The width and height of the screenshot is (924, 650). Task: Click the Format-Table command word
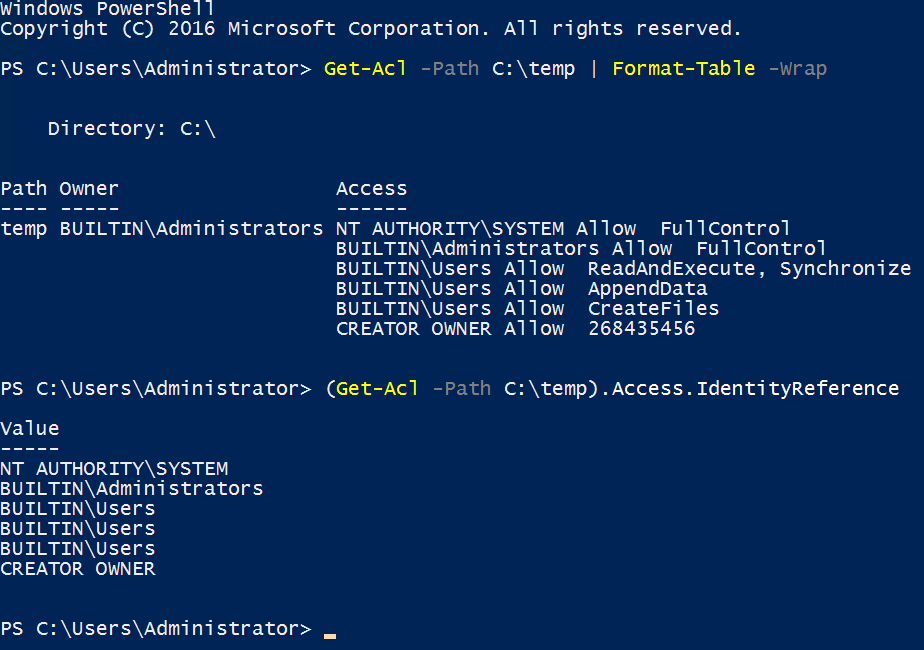[x=683, y=68]
